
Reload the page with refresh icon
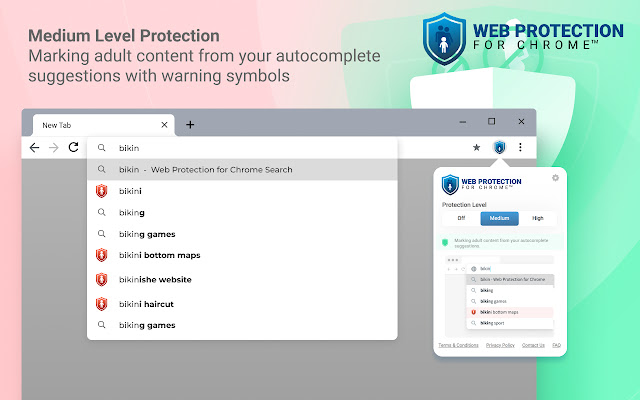pos(73,147)
